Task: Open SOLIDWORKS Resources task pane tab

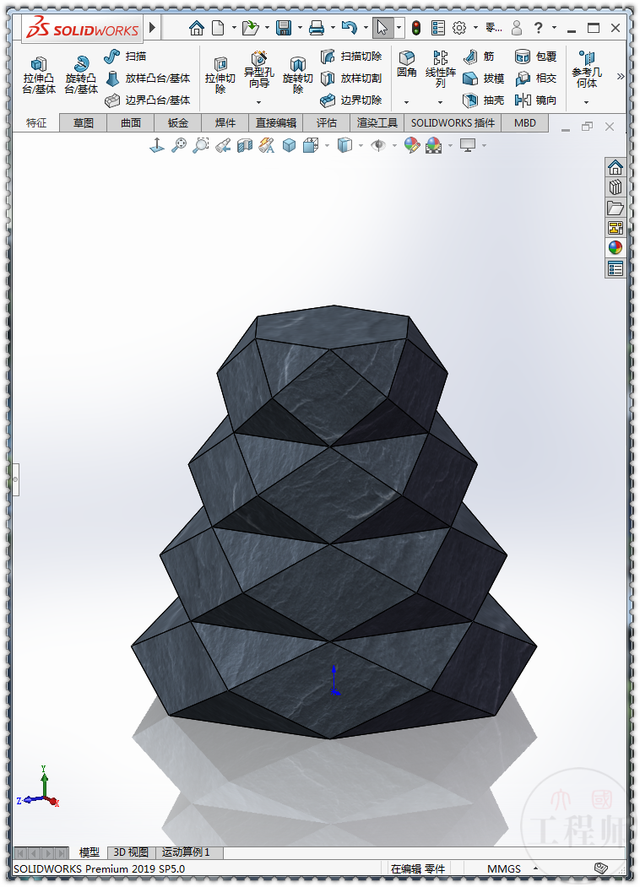Action: click(615, 167)
